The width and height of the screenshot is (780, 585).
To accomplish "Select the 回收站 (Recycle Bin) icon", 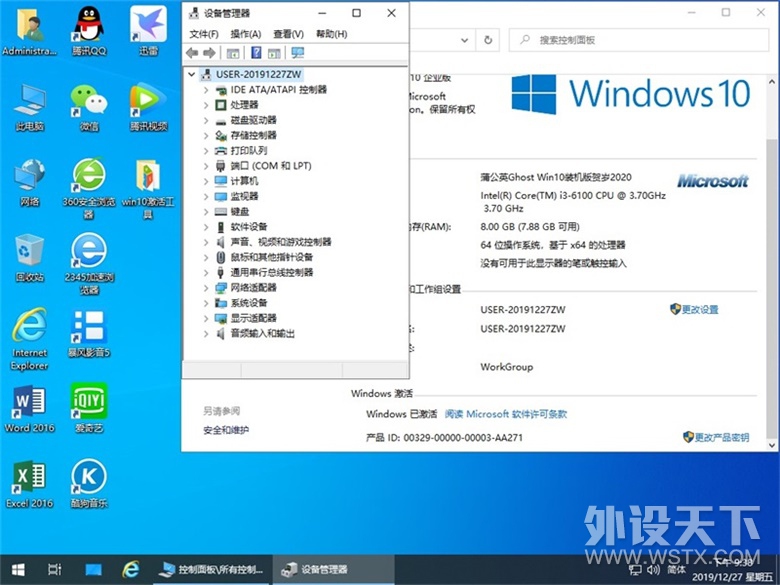I will pyautogui.click(x=30, y=258).
